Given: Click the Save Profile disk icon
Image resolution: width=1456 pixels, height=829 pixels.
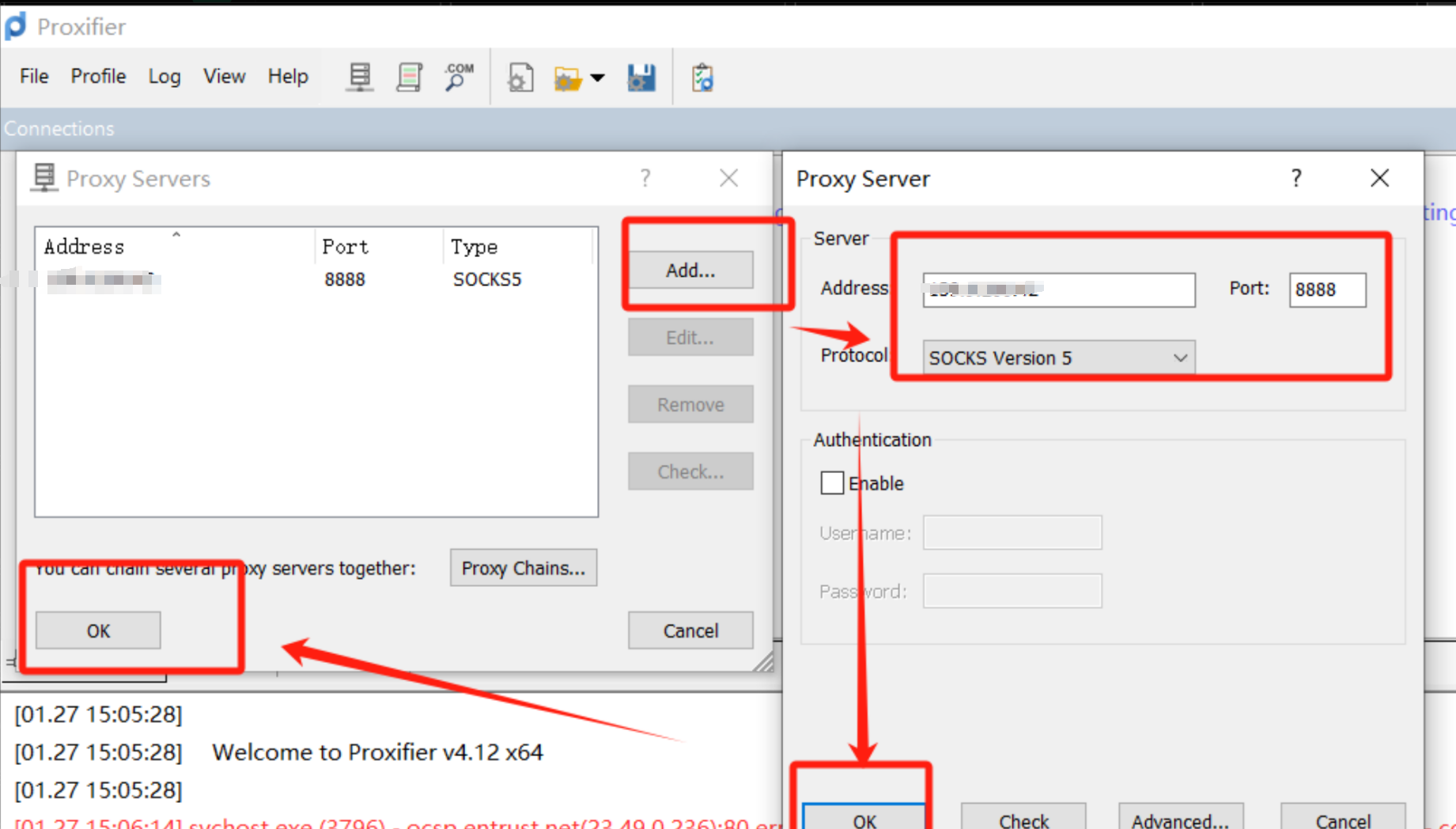Looking at the screenshot, I should (x=641, y=78).
